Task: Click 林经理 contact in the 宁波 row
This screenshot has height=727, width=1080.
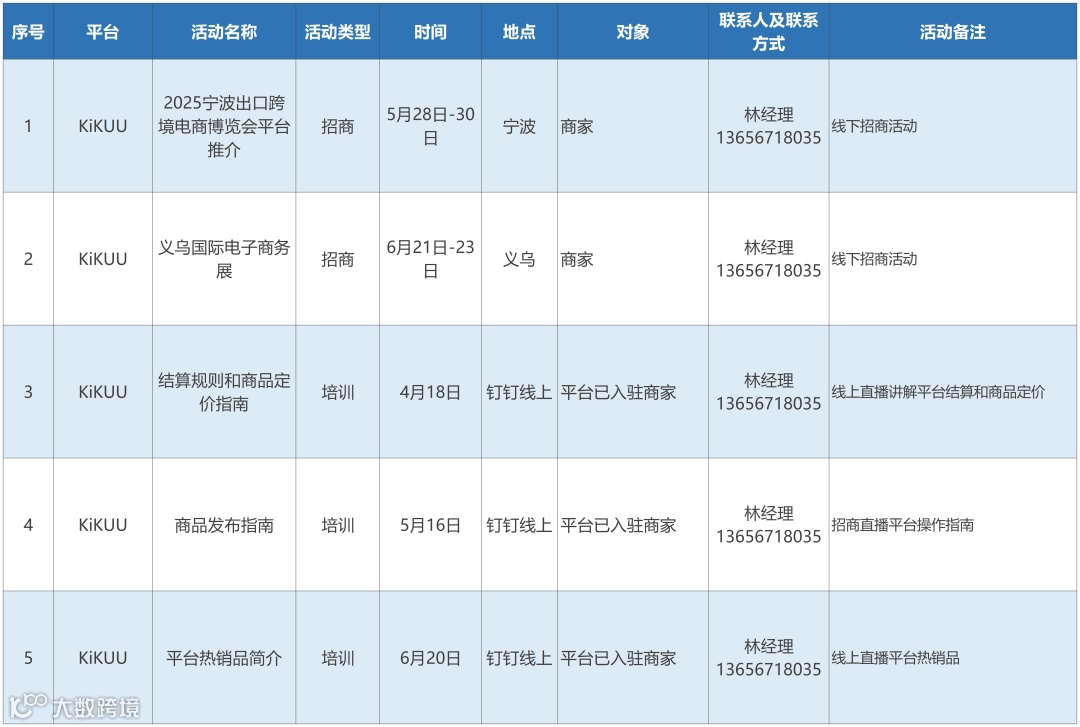Action: (769, 126)
